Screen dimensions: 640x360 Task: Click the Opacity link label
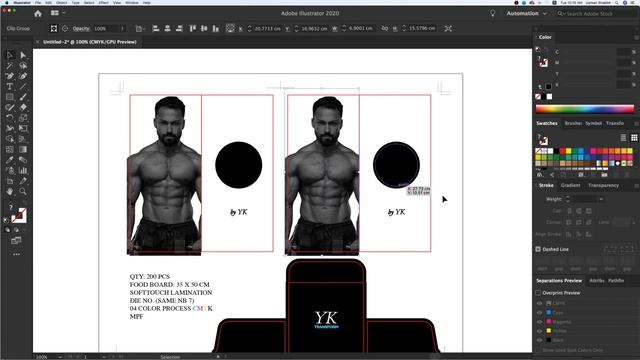click(x=81, y=29)
